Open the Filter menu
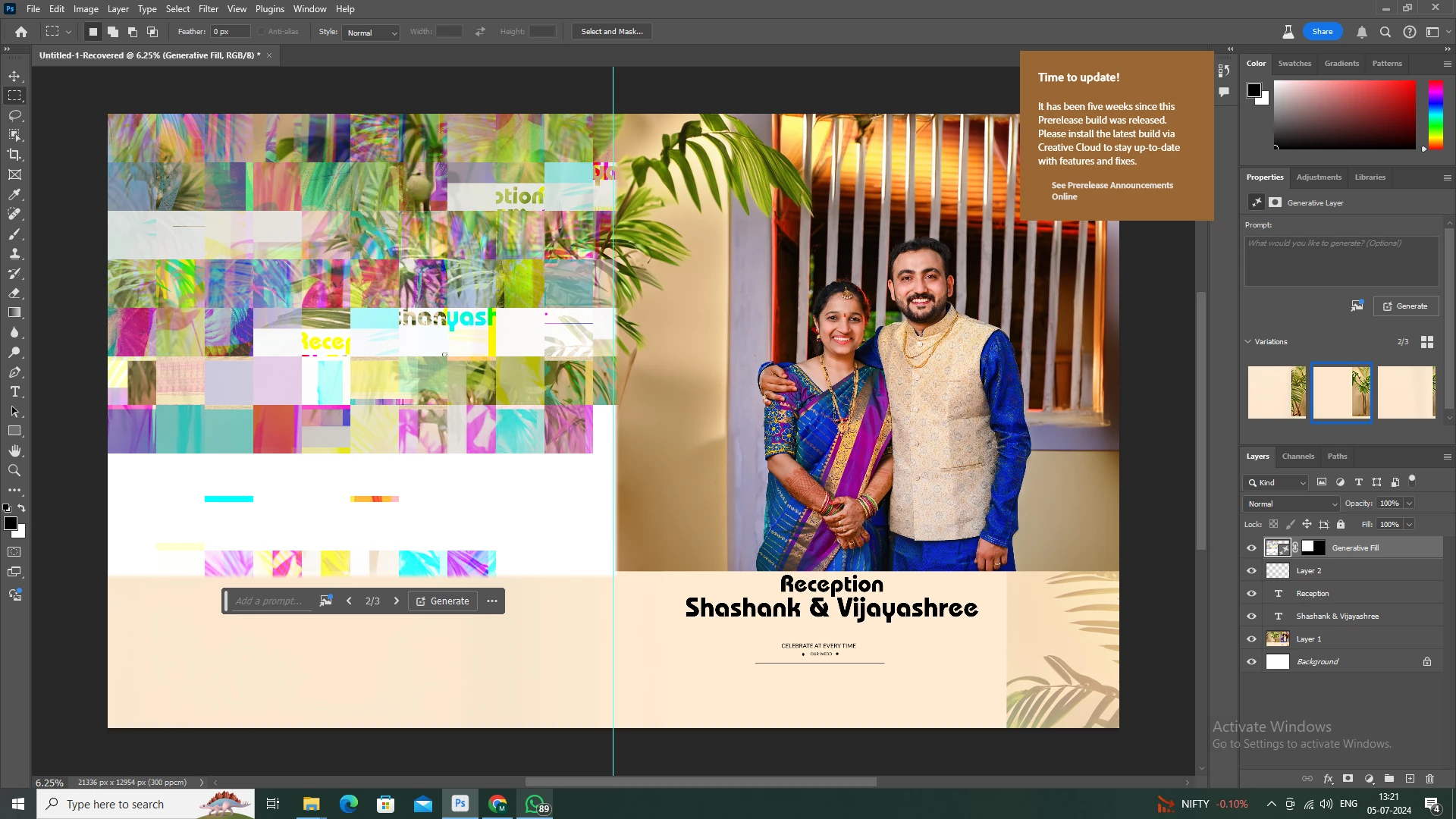 coord(208,9)
